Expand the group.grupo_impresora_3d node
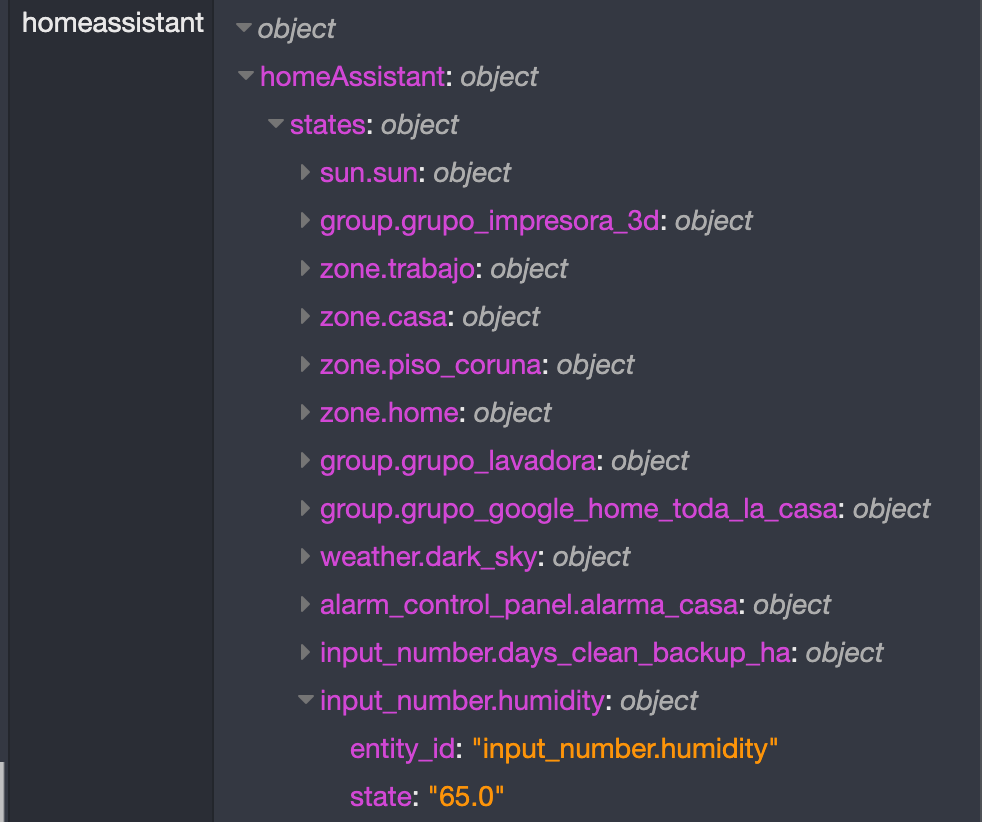The width and height of the screenshot is (982, 822). coord(305,220)
